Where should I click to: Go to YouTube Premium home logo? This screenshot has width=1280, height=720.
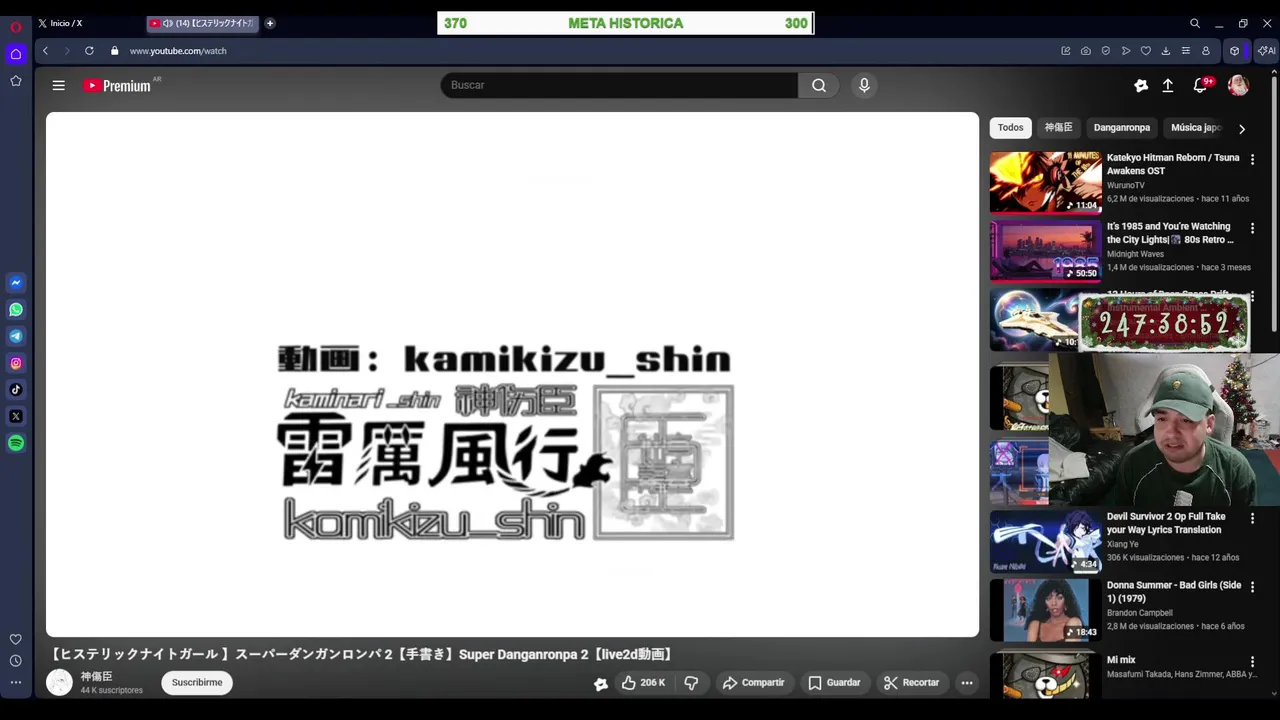coord(118,86)
